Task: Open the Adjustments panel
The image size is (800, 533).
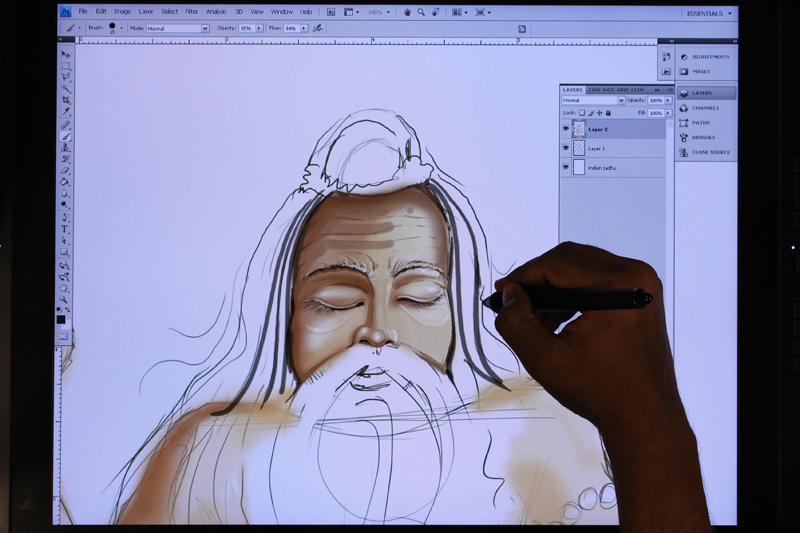Action: [x=708, y=56]
